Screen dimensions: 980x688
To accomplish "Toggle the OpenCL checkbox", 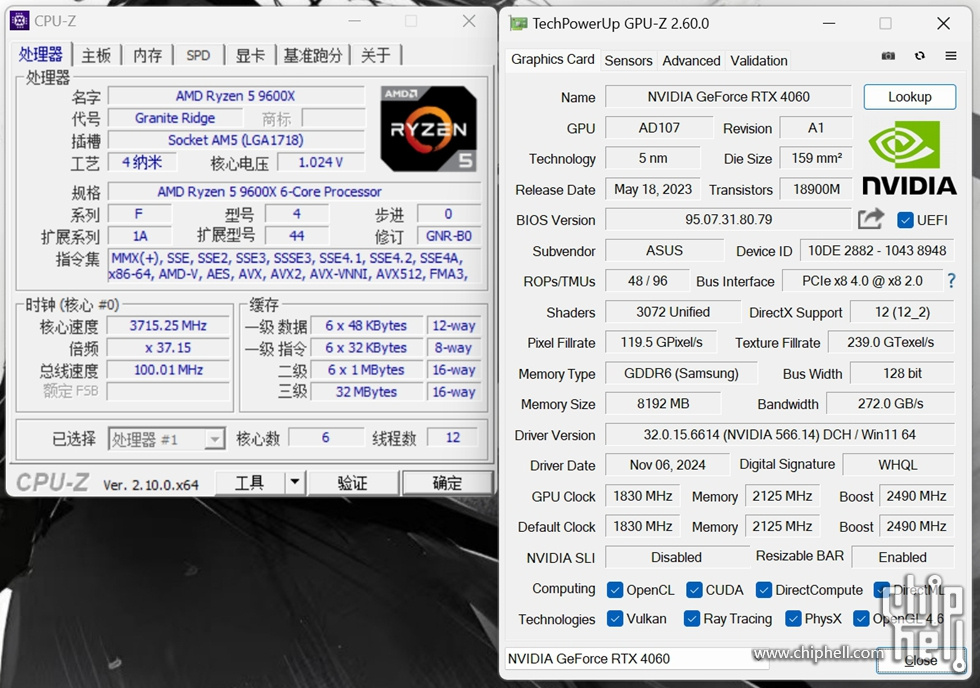I will click(614, 590).
